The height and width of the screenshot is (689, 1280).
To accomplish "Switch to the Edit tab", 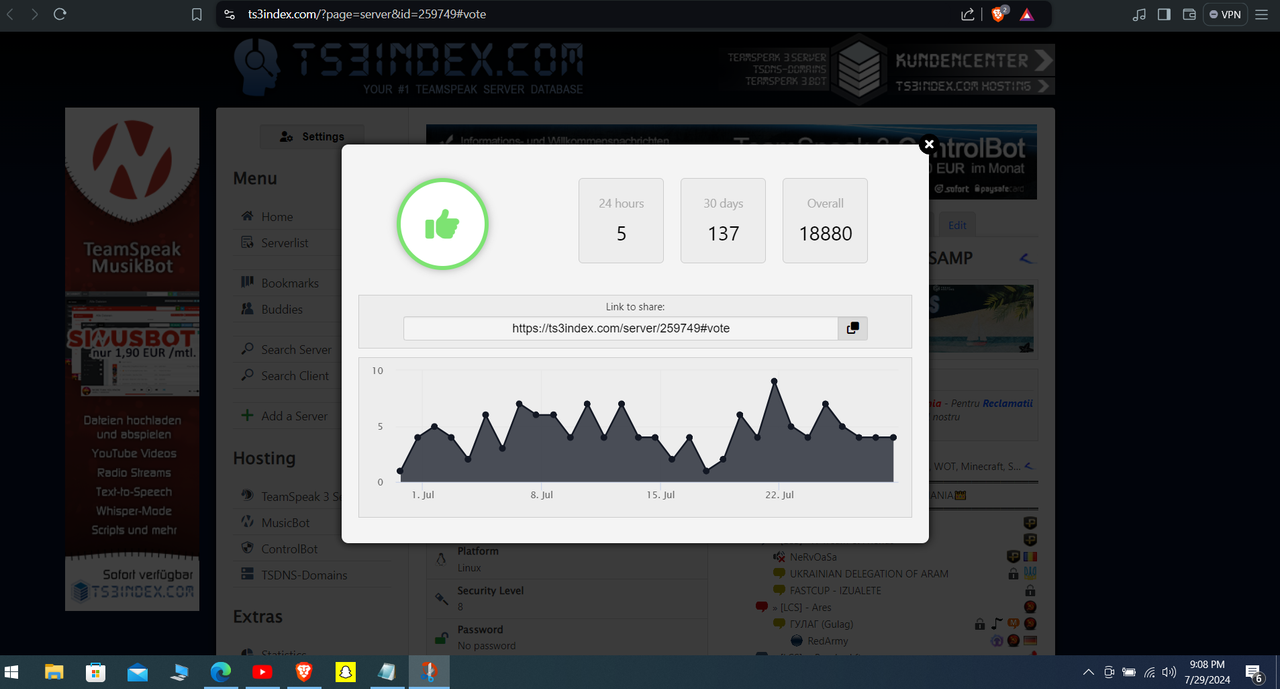I will [957, 225].
